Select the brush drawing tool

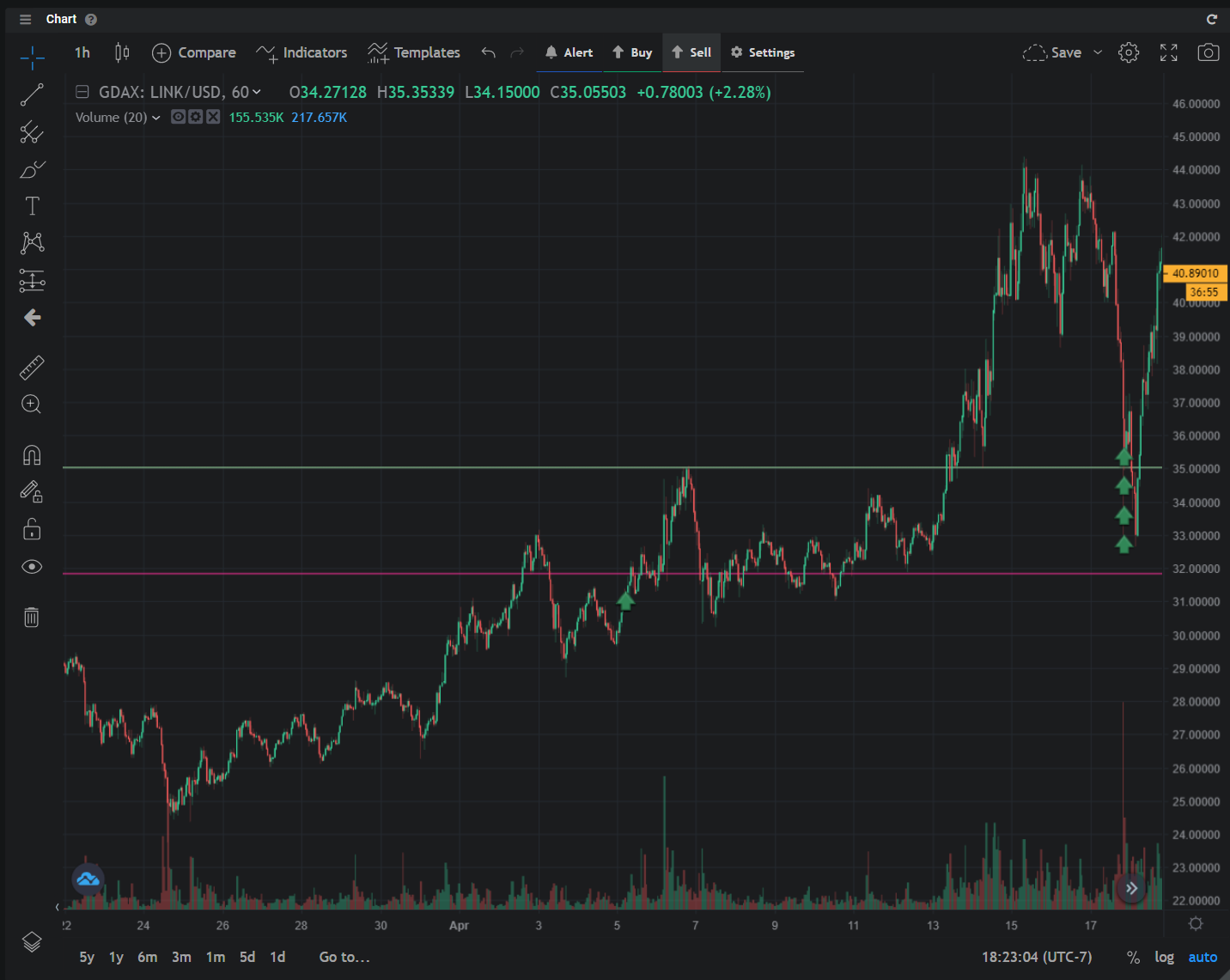[x=32, y=169]
